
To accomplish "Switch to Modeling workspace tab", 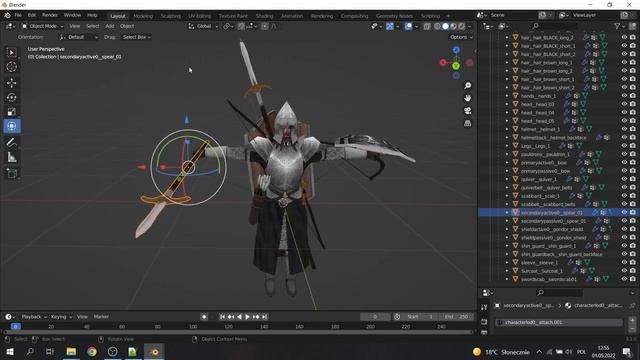I will (143, 16).
